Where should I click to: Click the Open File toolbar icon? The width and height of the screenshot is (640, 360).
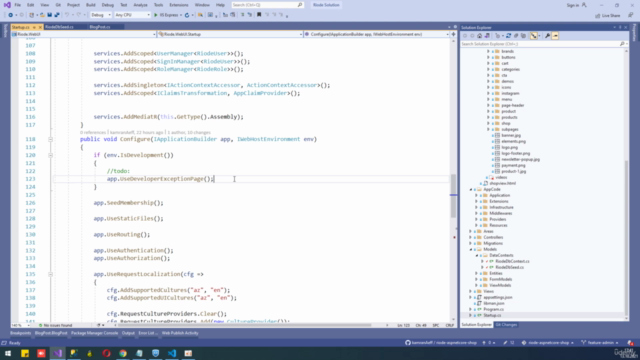pyautogui.click(x=42, y=15)
